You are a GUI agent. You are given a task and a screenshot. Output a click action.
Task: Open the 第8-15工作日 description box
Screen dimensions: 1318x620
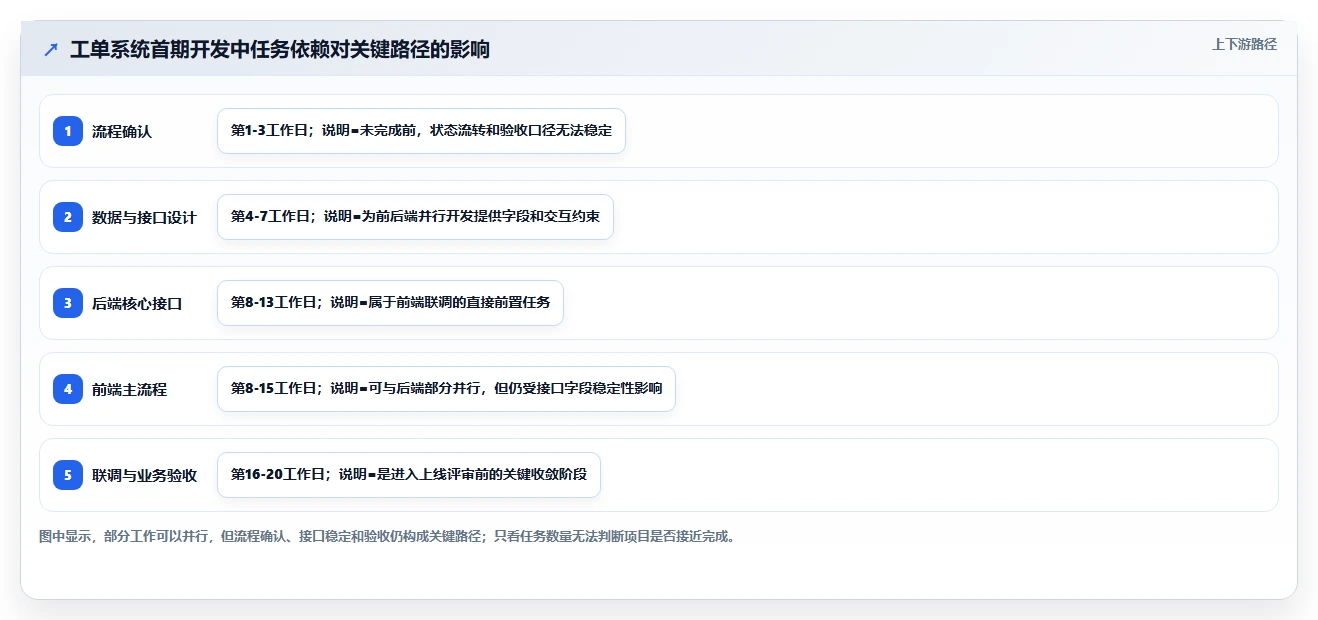click(446, 389)
